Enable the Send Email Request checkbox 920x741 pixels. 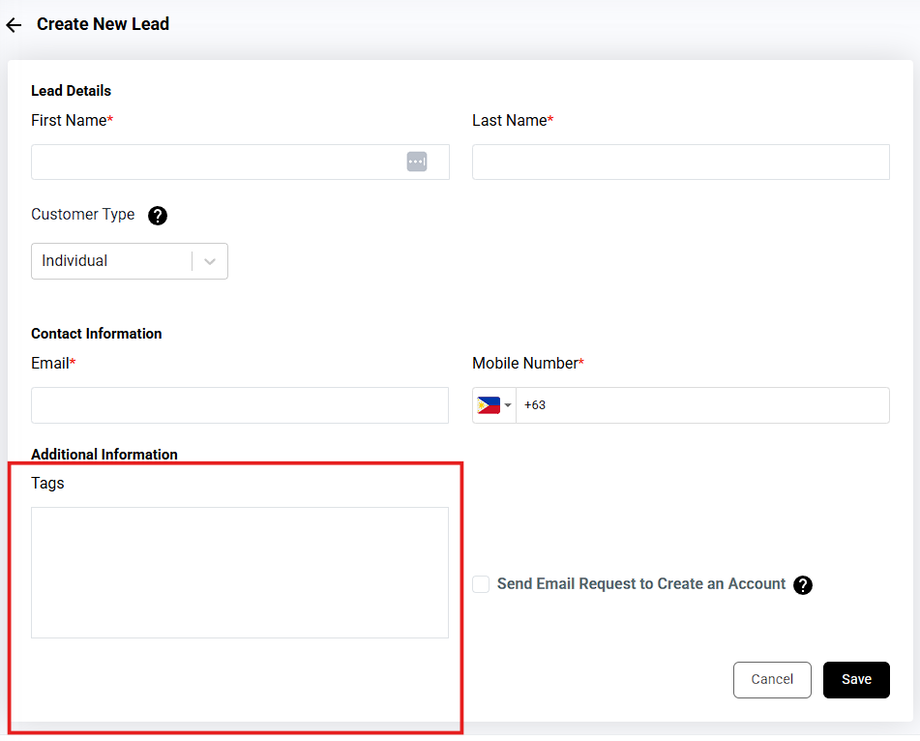[481, 584]
